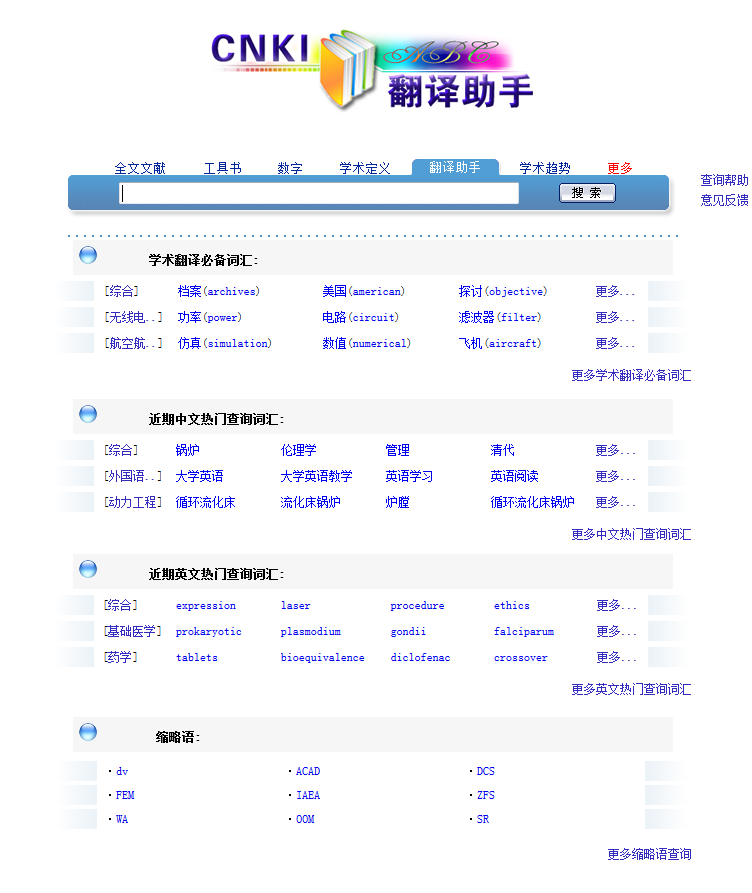Image resolution: width=752 pixels, height=893 pixels.
Task: Click the CNKI 翻译助手 logo
Action: 372,69
